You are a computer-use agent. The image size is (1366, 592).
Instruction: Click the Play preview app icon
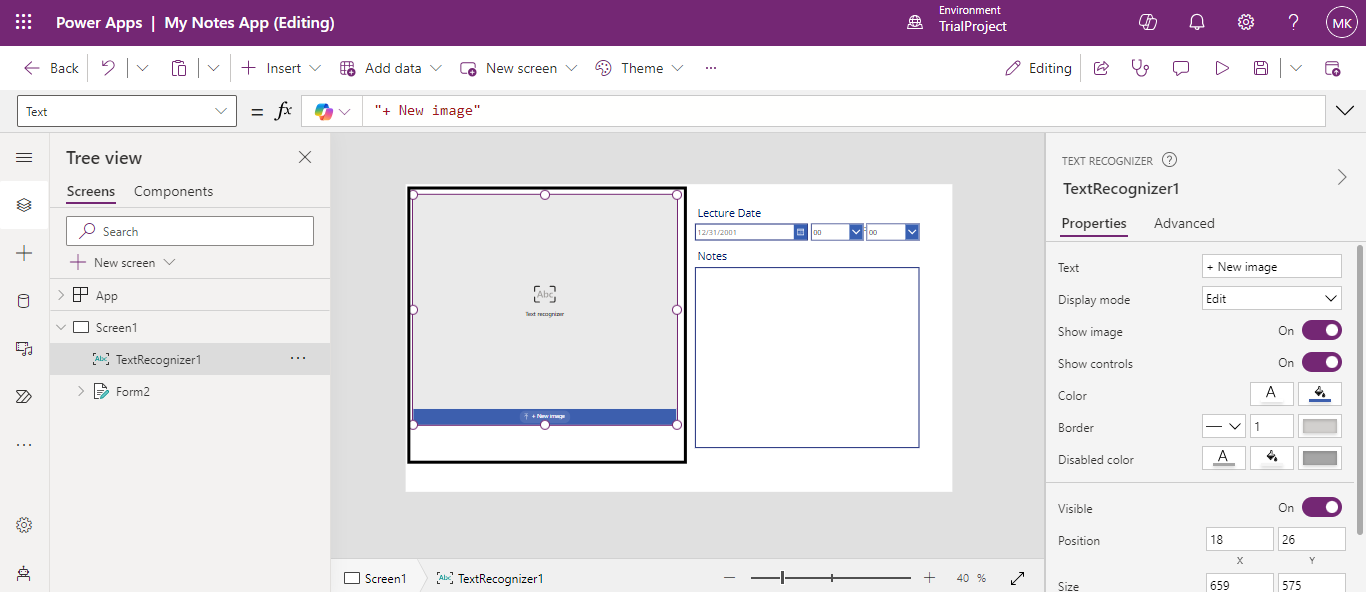pos(1221,68)
